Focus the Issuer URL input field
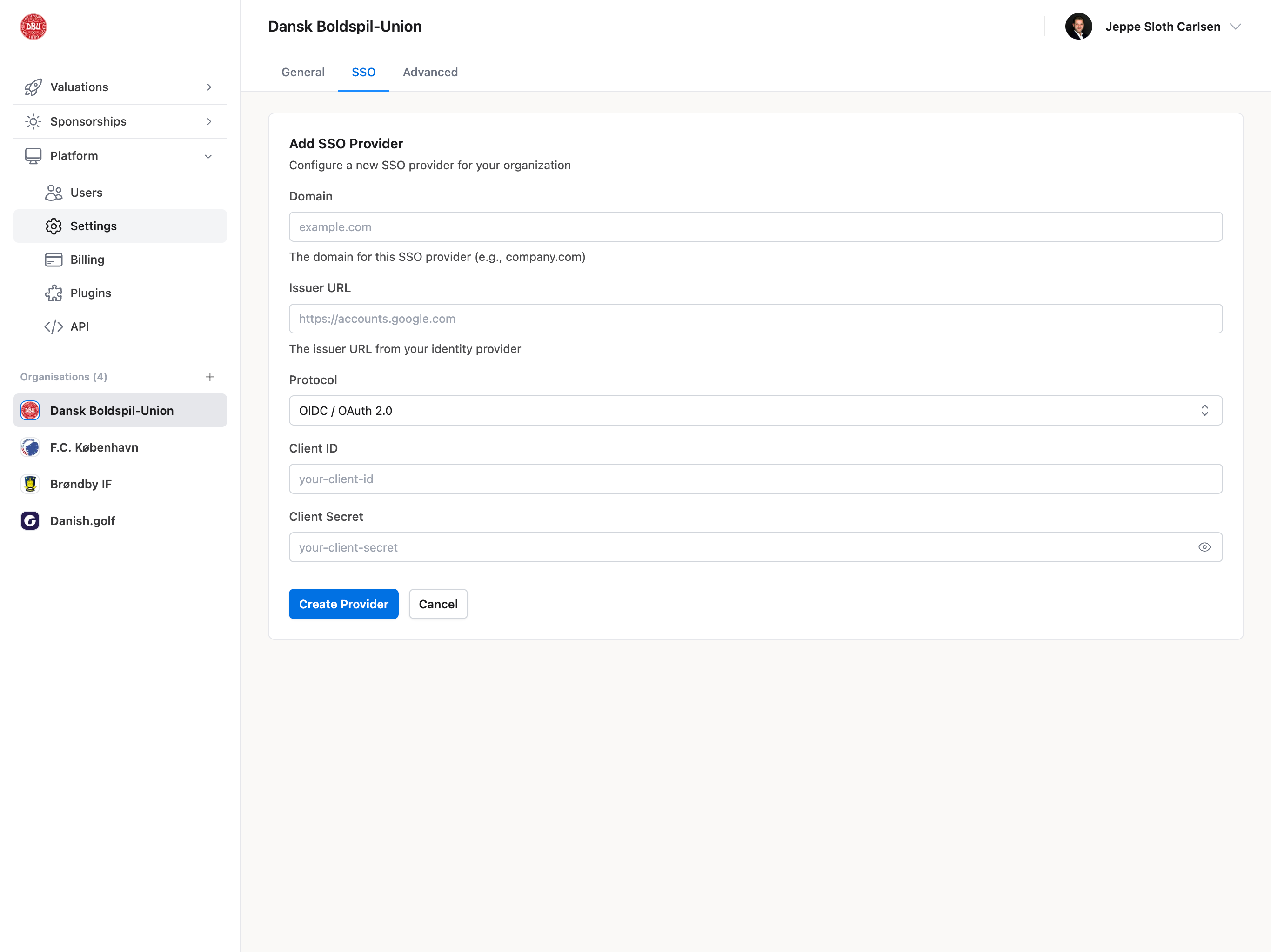Image resolution: width=1271 pixels, height=952 pixels. click(755, 318)
